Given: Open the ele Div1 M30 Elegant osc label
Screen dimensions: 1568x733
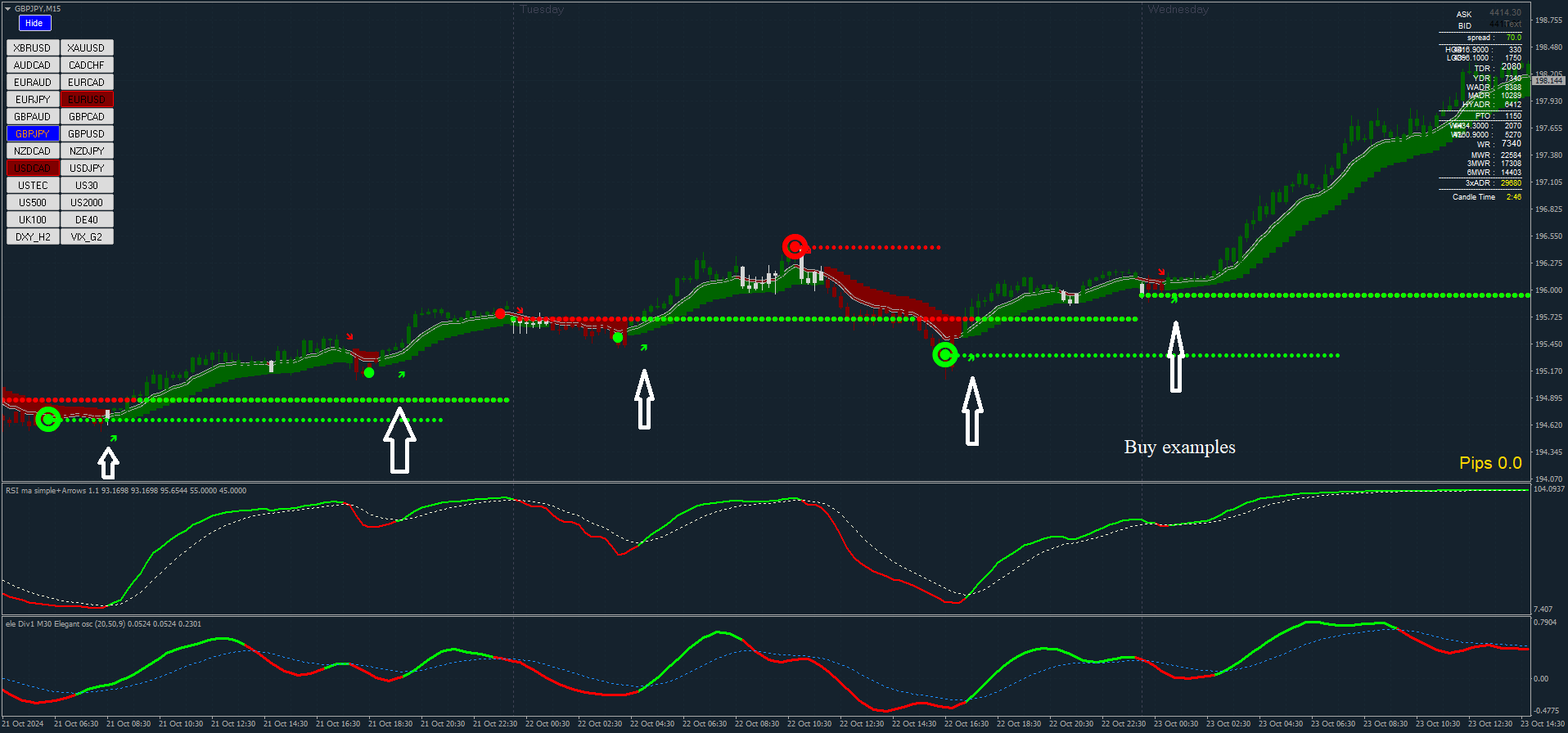Looking at the screenshot, I should [103, 624].
